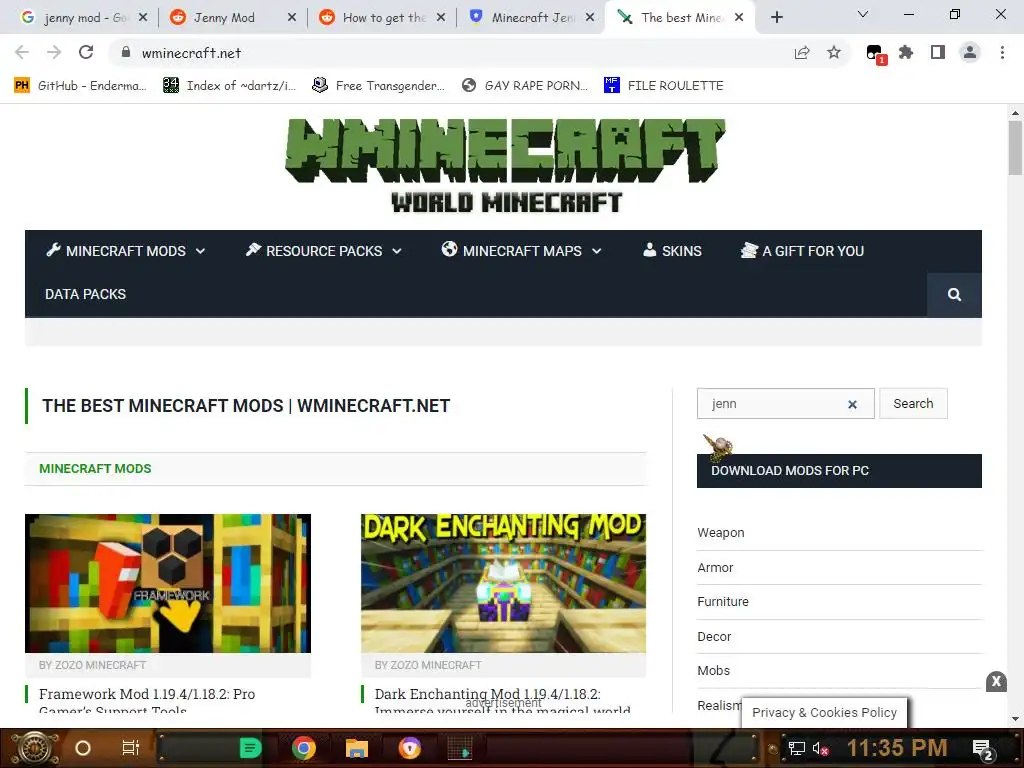Expand the Minecraft Mods dropdown chevron
This screenshot has height=768, width=1024.
[x=200, y=251]
